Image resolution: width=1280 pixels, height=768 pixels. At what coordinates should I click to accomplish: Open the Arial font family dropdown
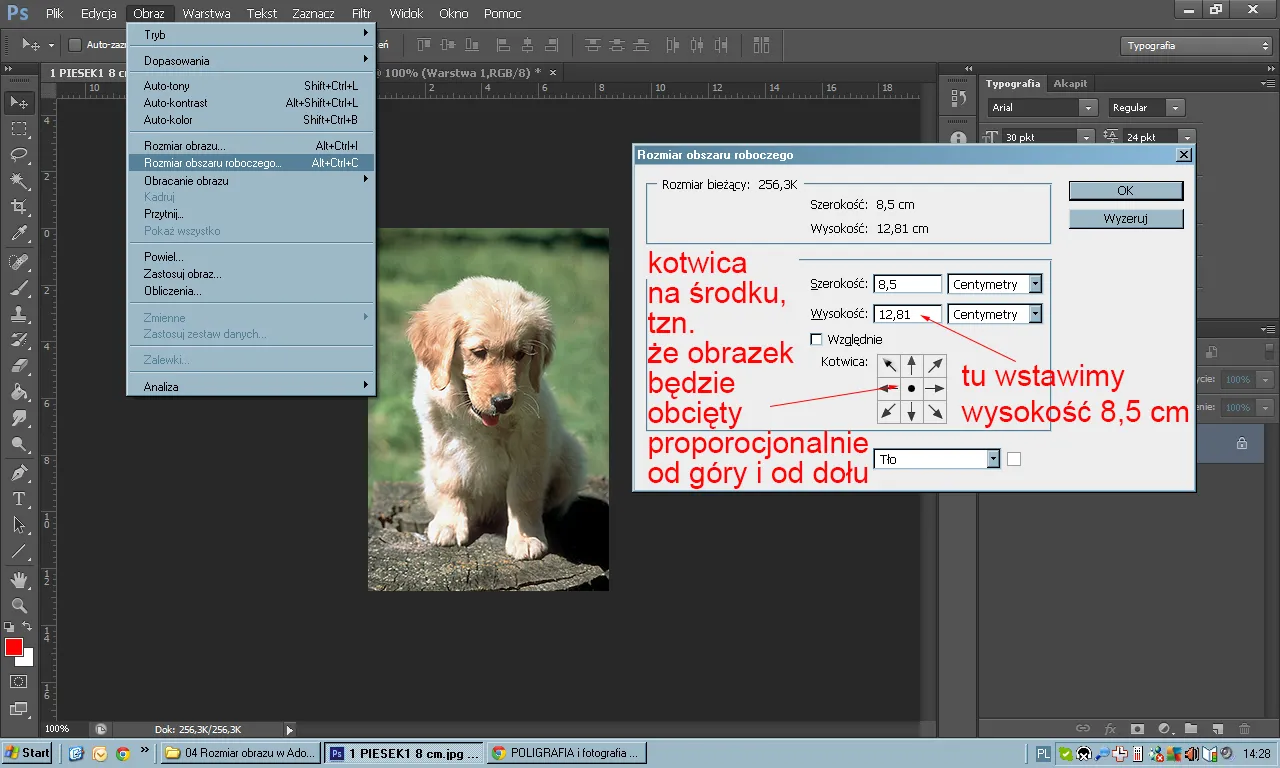point(1088,107)
